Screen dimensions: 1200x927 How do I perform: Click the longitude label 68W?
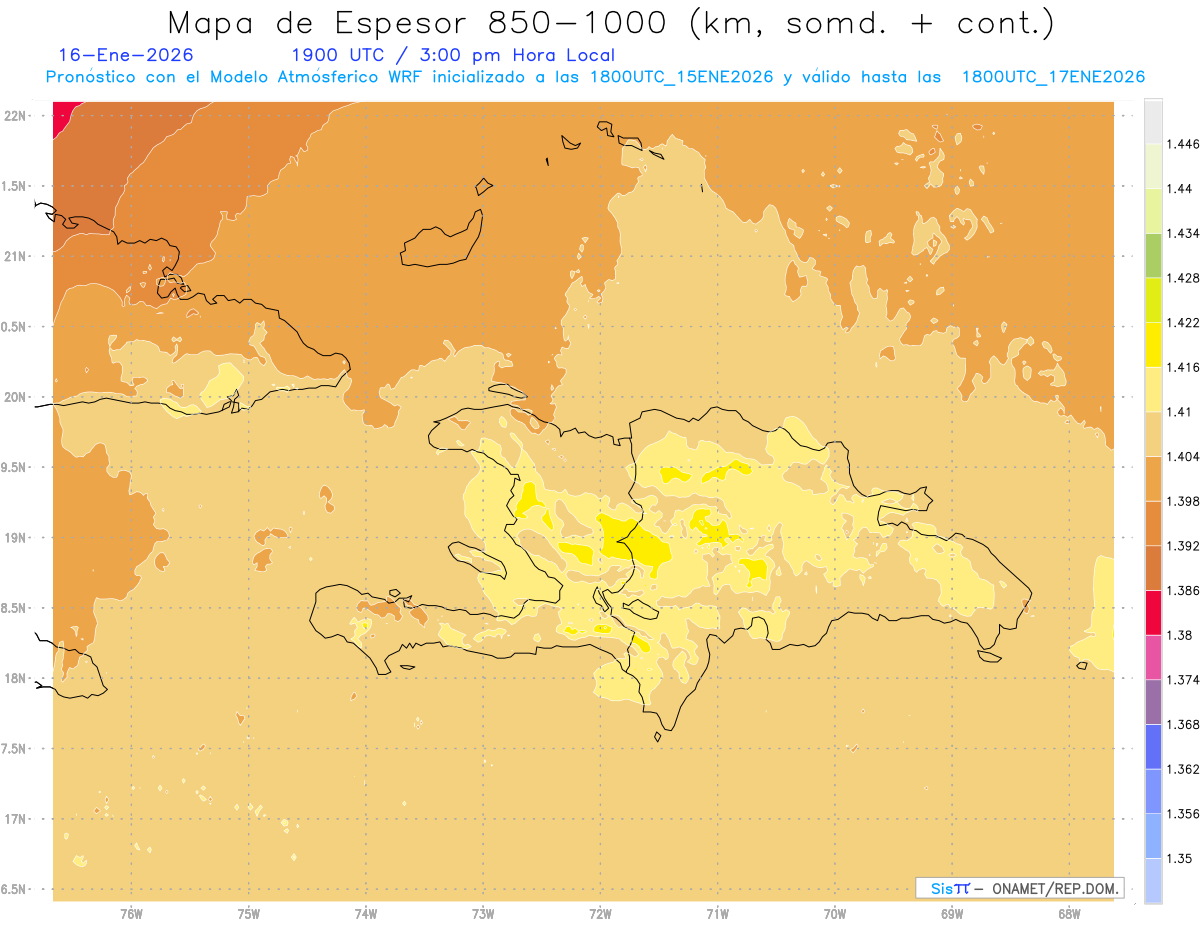click(1069, 914)
